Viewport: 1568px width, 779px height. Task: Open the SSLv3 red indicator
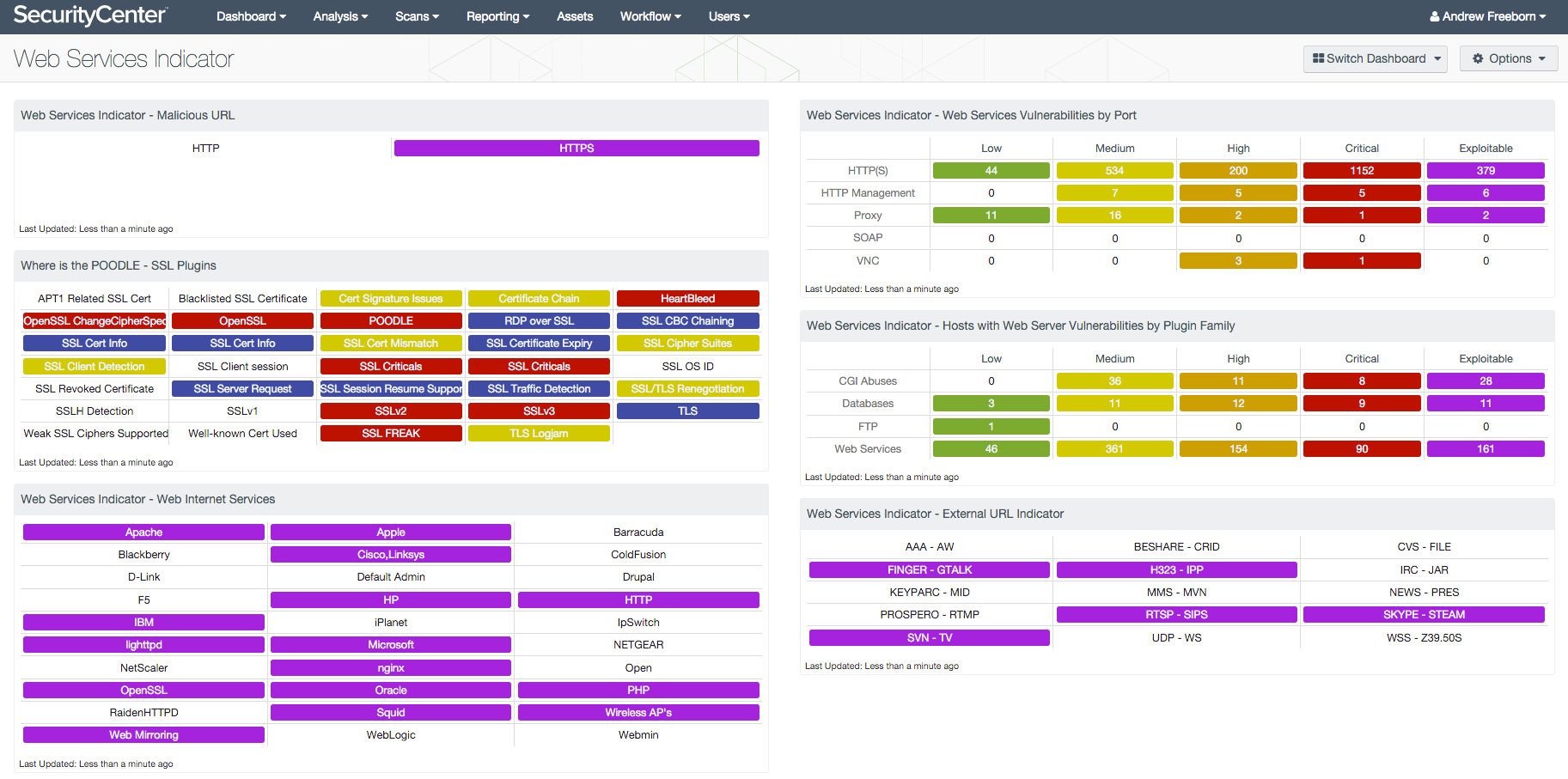coord(539,411)
